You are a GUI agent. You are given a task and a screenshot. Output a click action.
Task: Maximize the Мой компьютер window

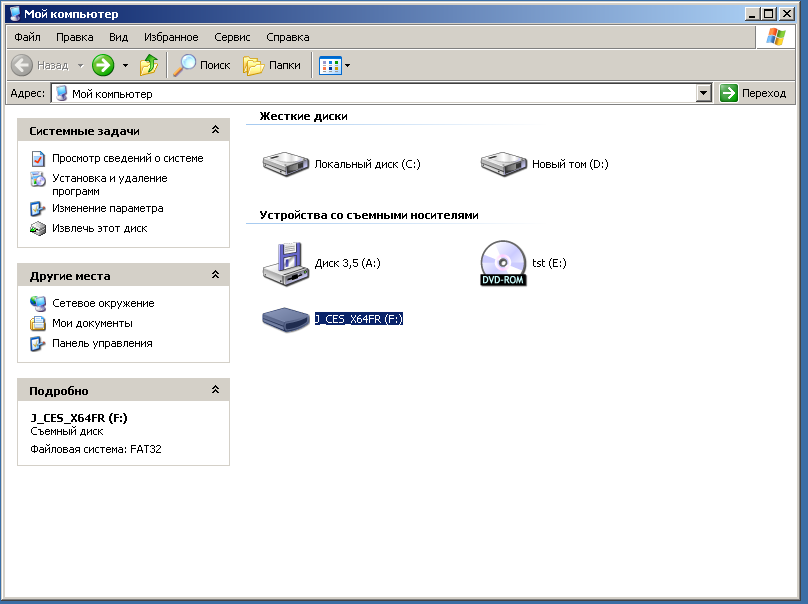pos(769,14)
